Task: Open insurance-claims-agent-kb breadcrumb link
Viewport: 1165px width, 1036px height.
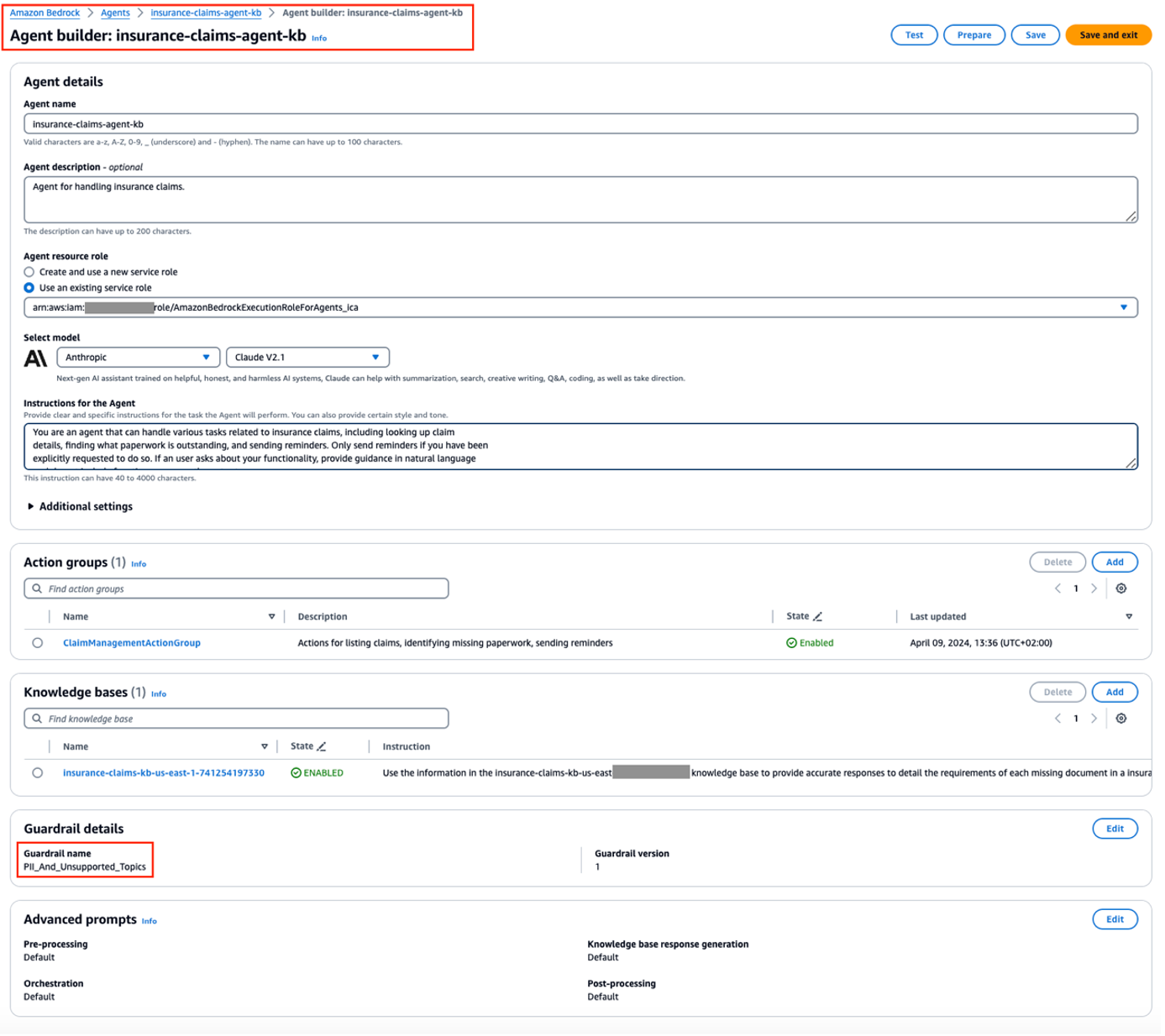Action: click(206, 13)
